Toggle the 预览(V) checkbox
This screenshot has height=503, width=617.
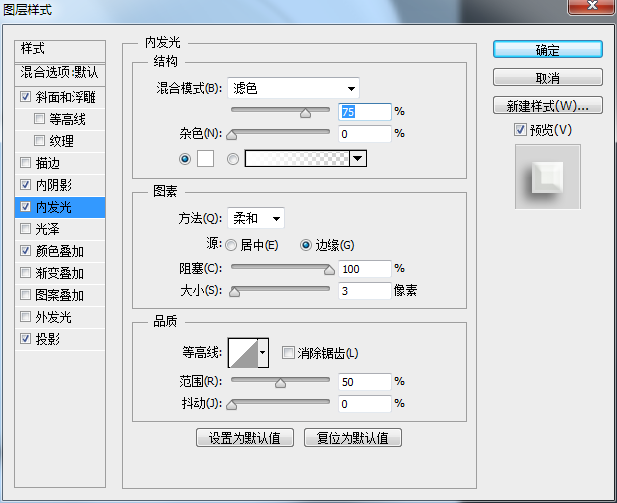coord(520,129)
